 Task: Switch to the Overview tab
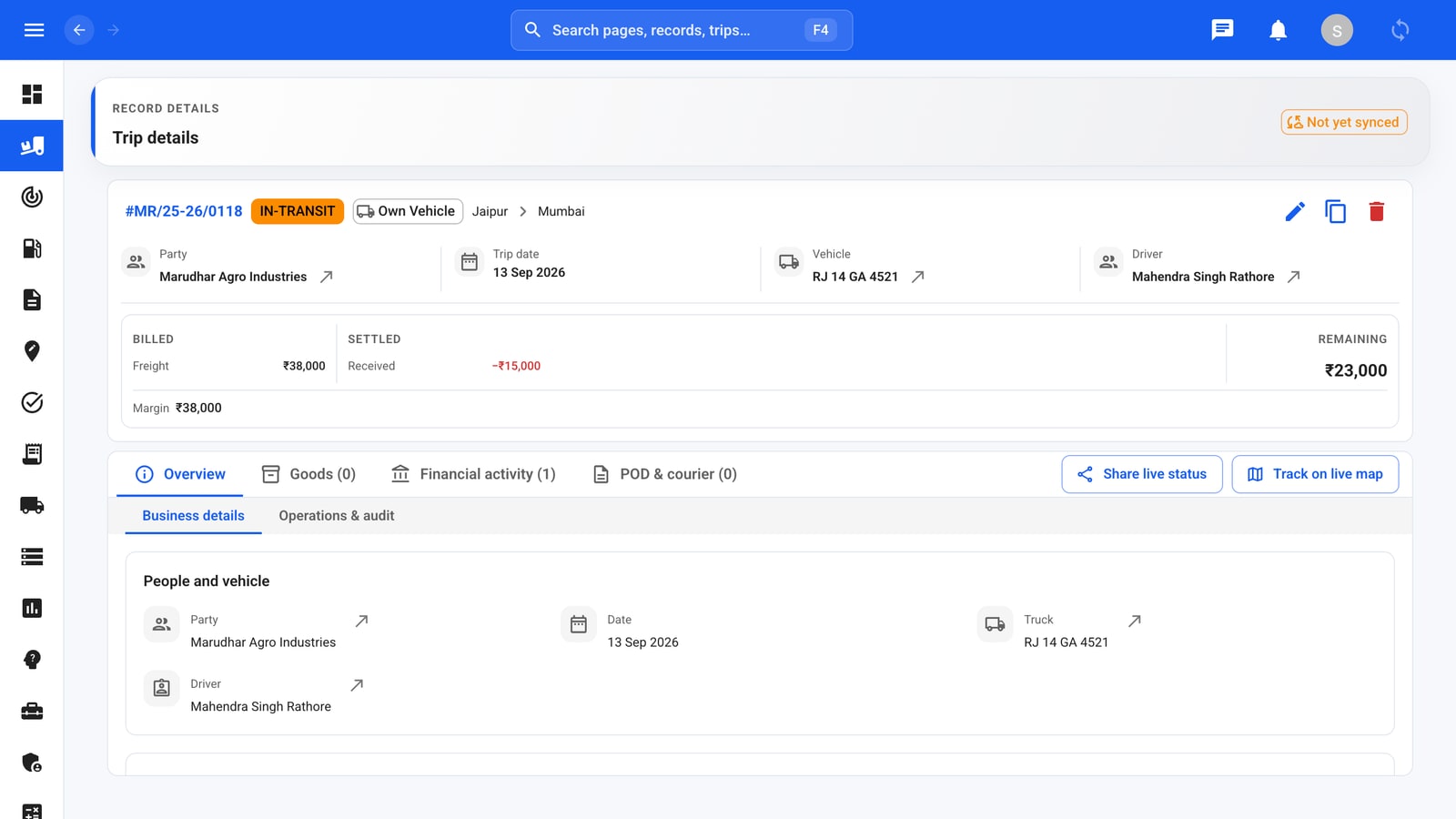point(180,474)
